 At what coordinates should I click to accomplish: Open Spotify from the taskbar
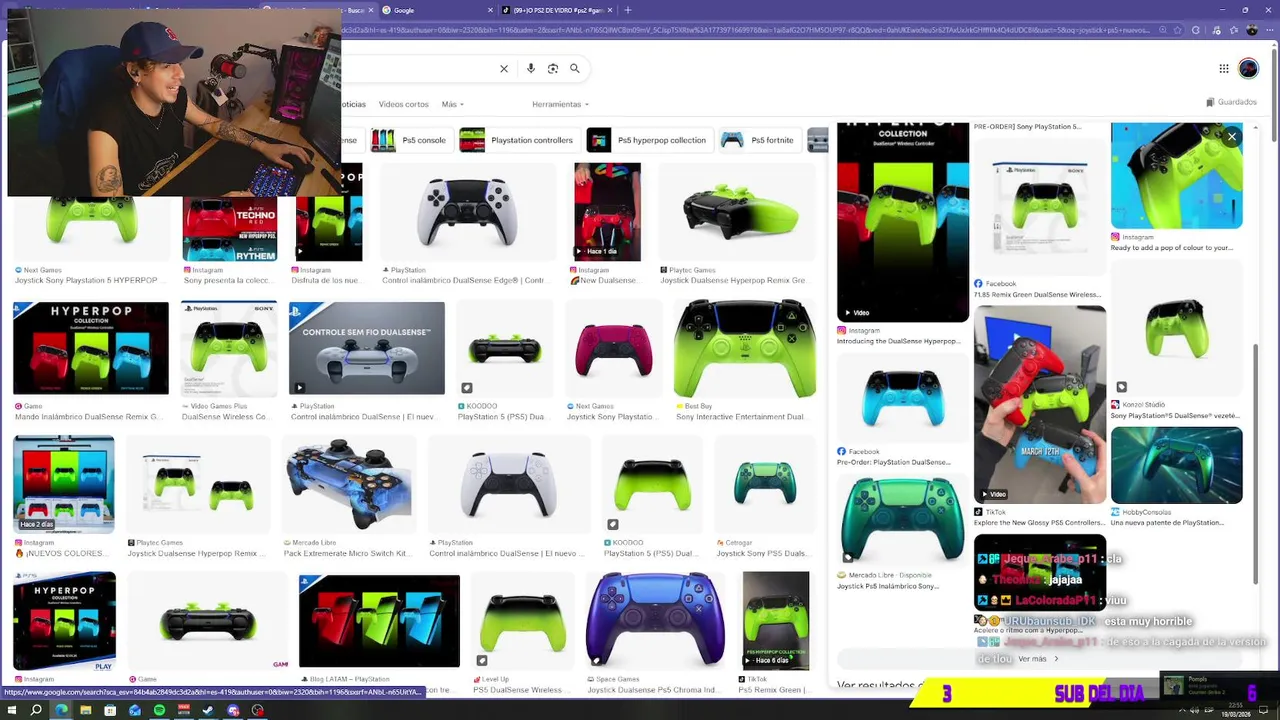point(159,710)
